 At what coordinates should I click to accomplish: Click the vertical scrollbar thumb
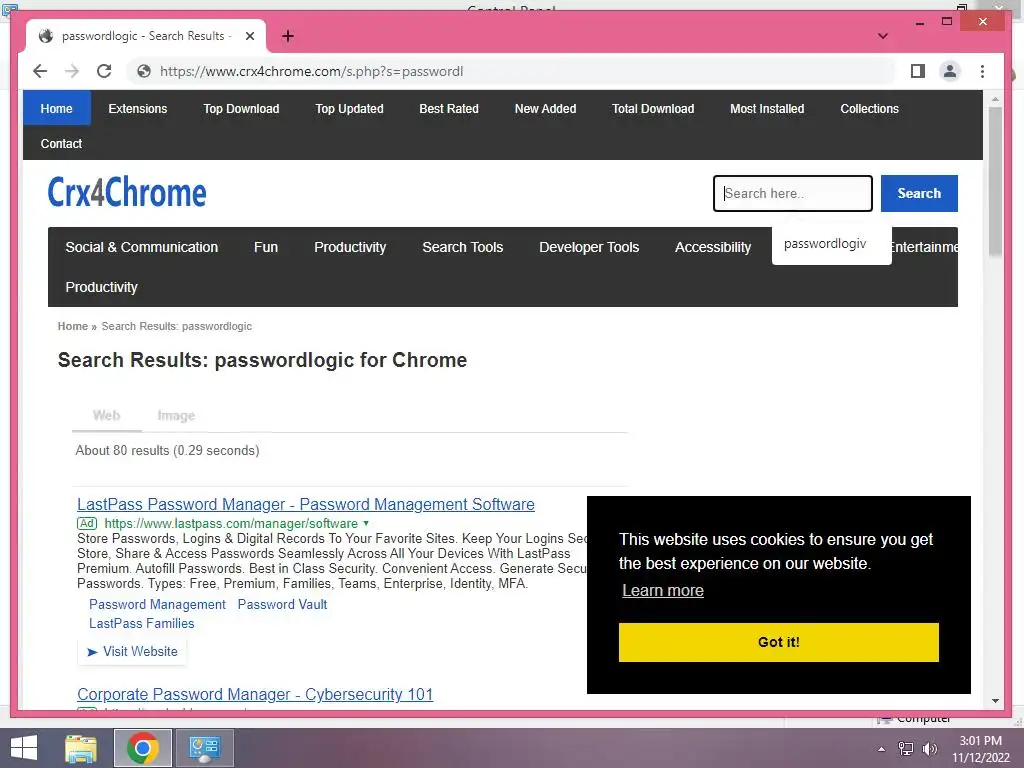coord(995,182)
